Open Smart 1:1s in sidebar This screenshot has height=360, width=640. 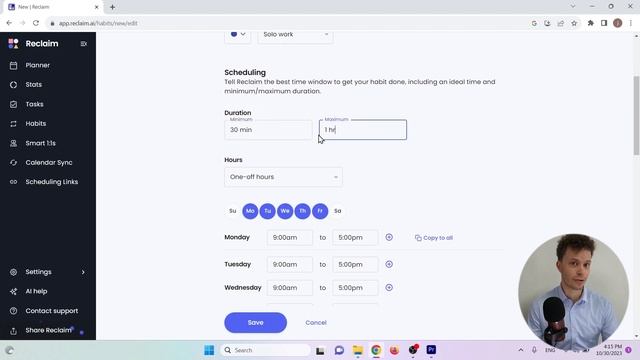[40, 143]
